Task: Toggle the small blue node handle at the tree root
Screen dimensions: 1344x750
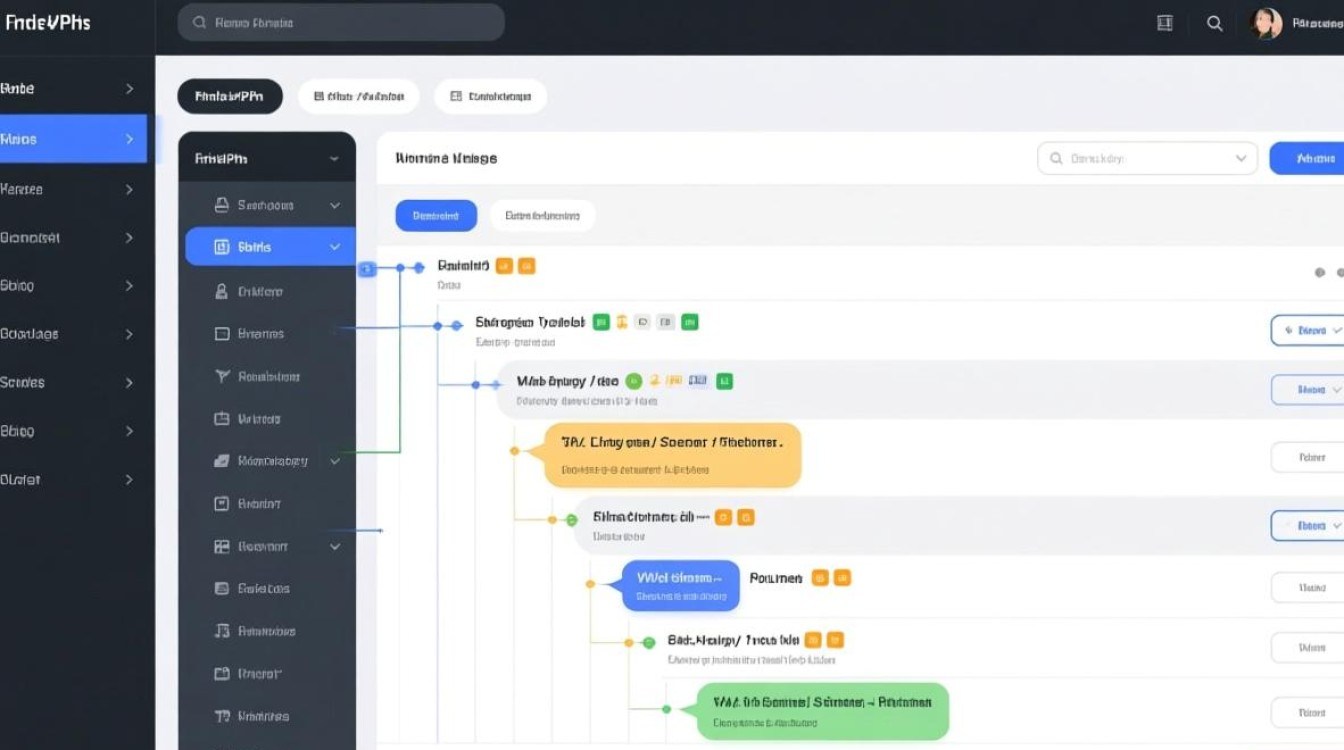Action: click(x=366, y=268)
